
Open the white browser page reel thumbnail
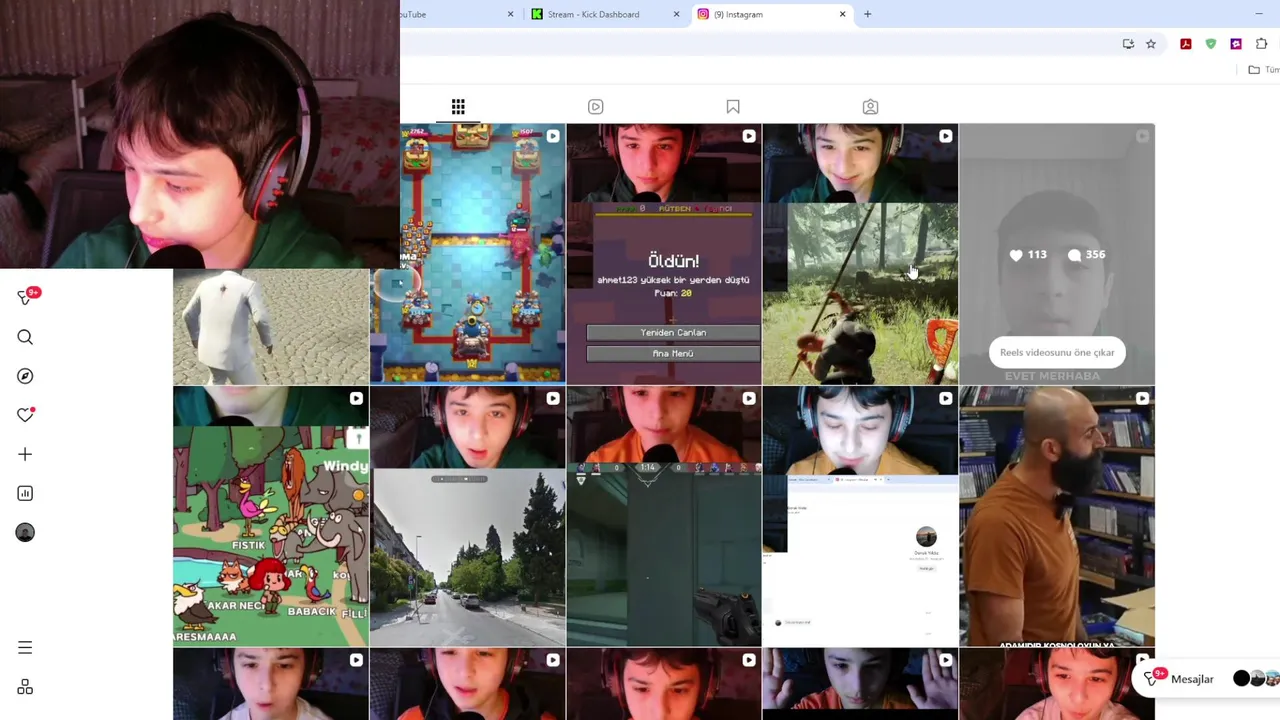click(860, 516)
